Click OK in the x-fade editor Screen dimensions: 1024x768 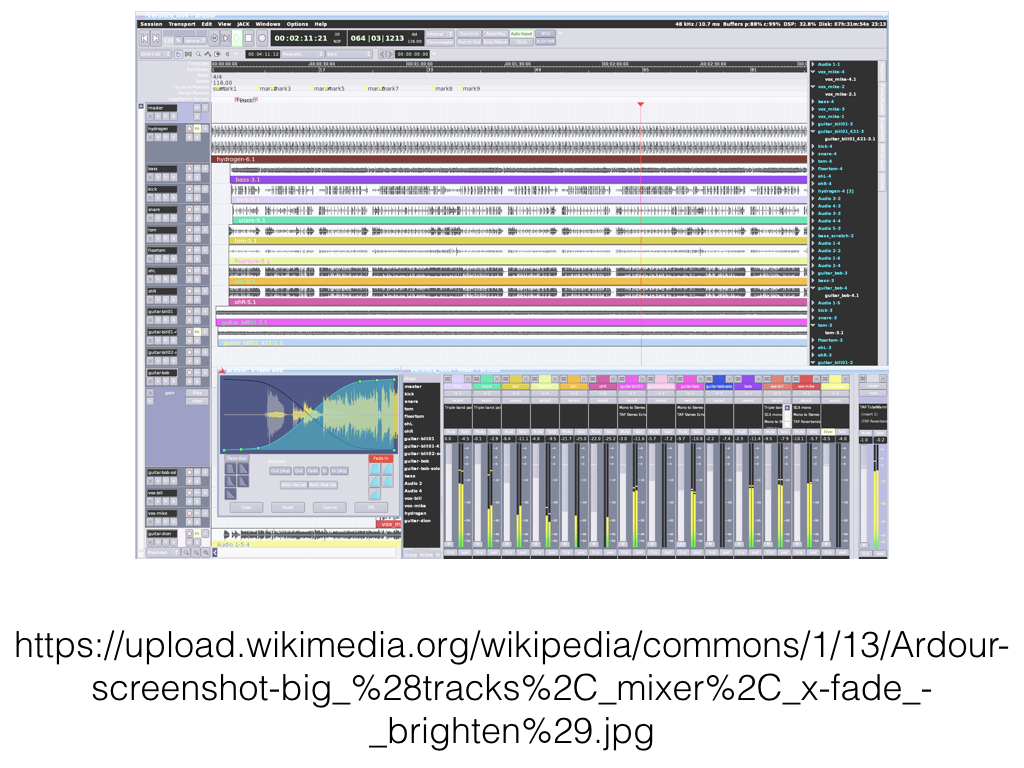(x=371, y=507)
